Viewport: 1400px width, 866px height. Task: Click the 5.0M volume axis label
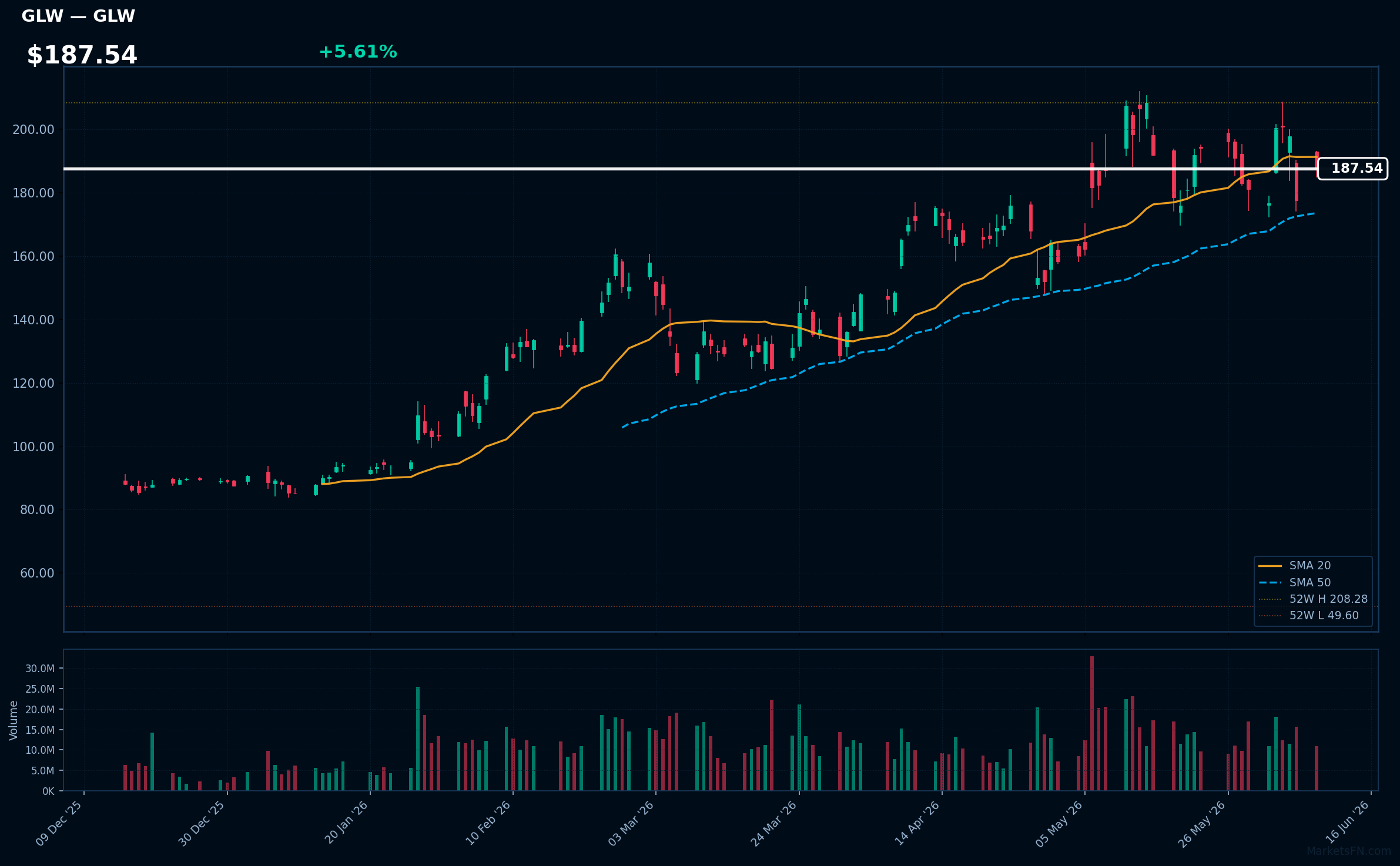42,771
